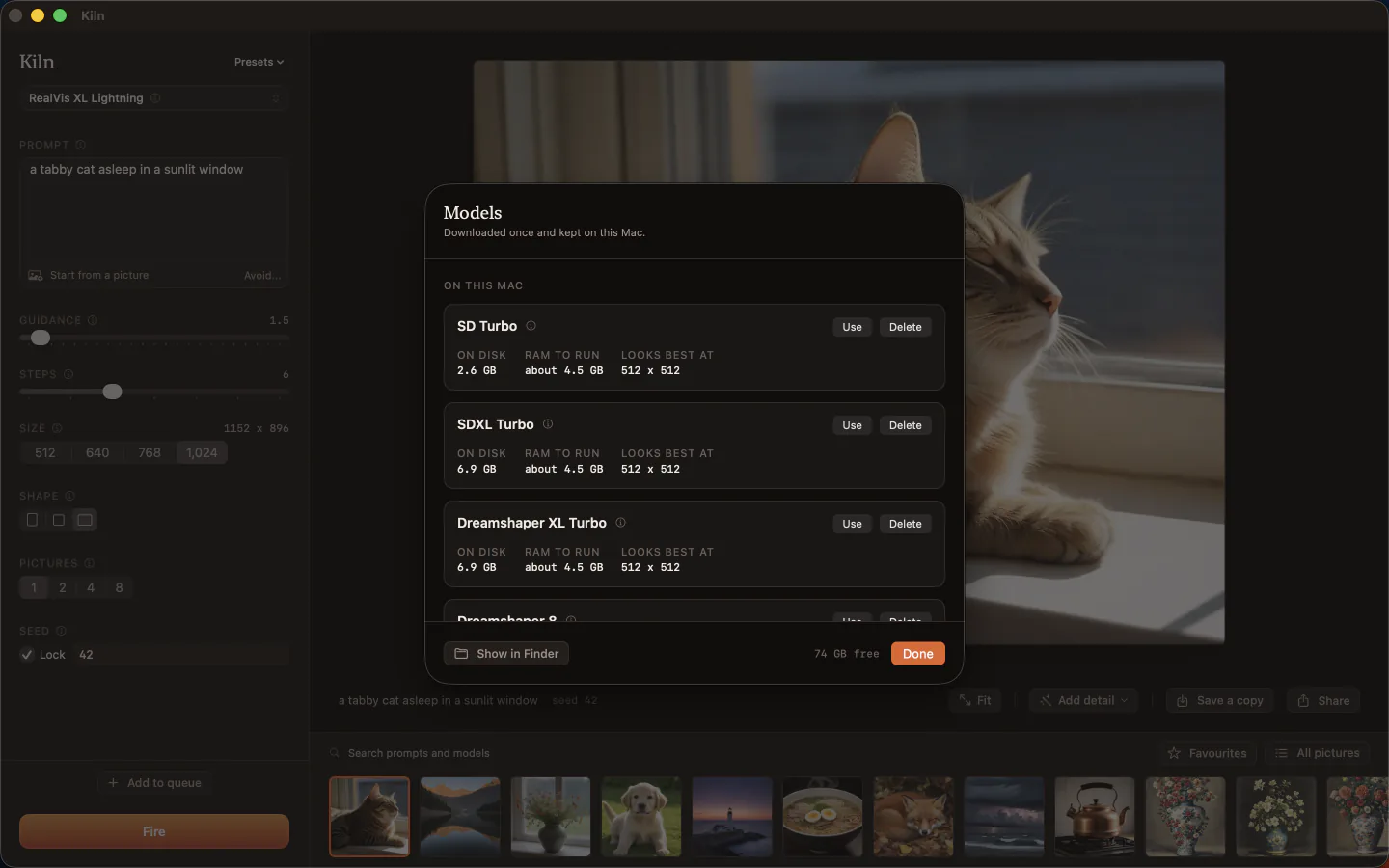Click the Fire button
Screen dimensions: 1389x868
click(154, 831)
